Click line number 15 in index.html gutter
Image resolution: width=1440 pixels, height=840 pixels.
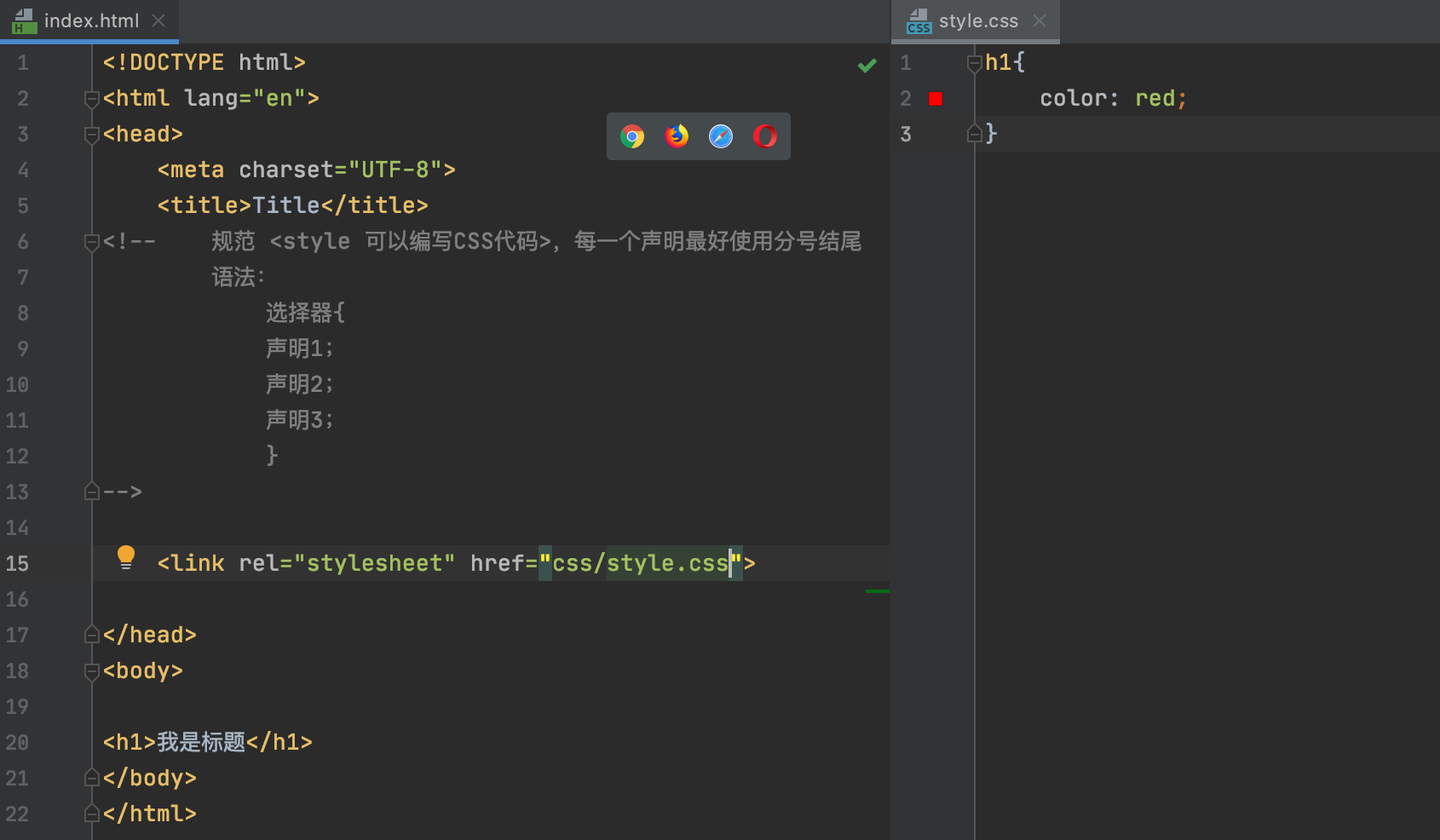point(17,563)
